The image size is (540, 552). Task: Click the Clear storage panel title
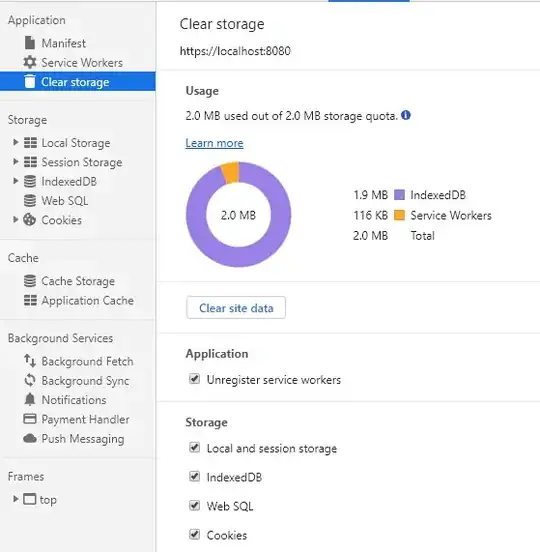point(222,24)
